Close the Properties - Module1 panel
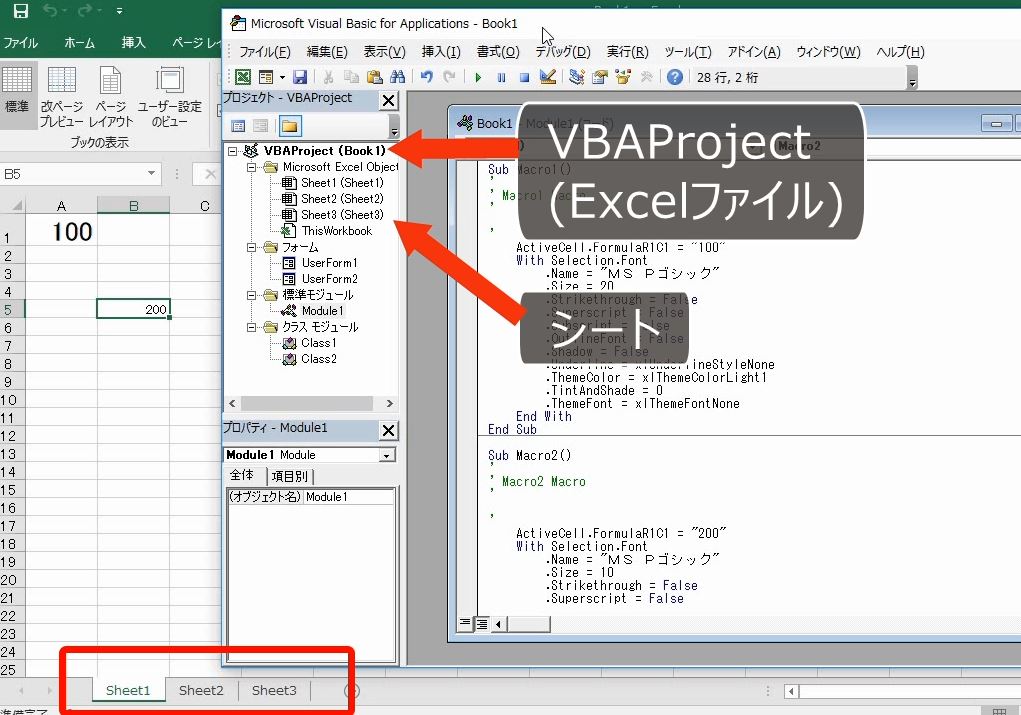Image resolution: width=1021 pixels, height=715 pixels. click(389, 430)
